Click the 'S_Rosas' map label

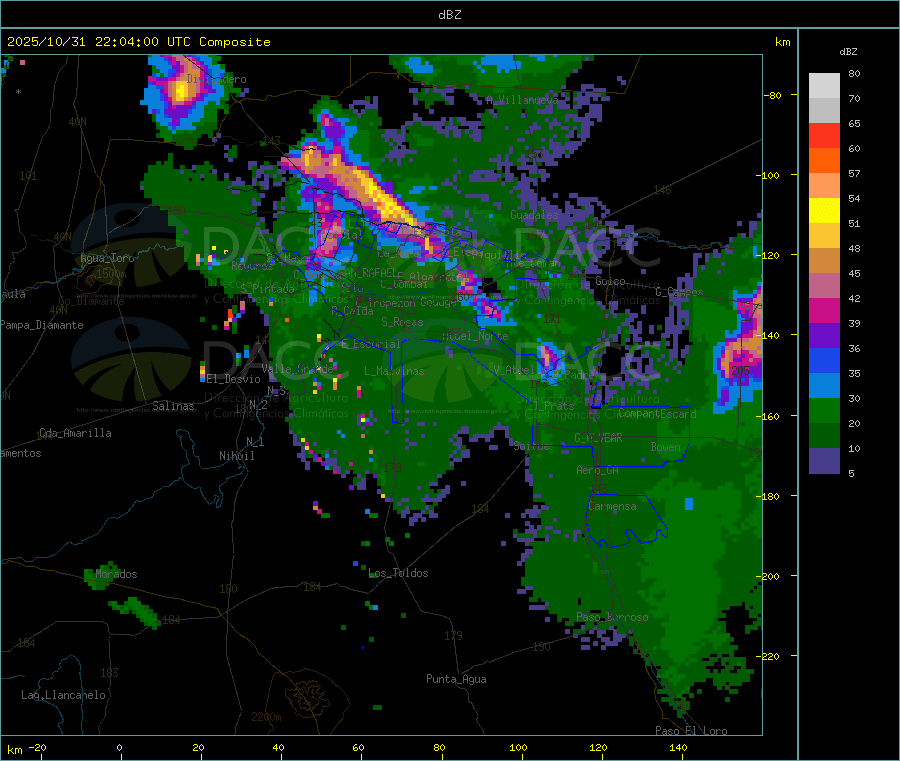(x=402, y=322)
